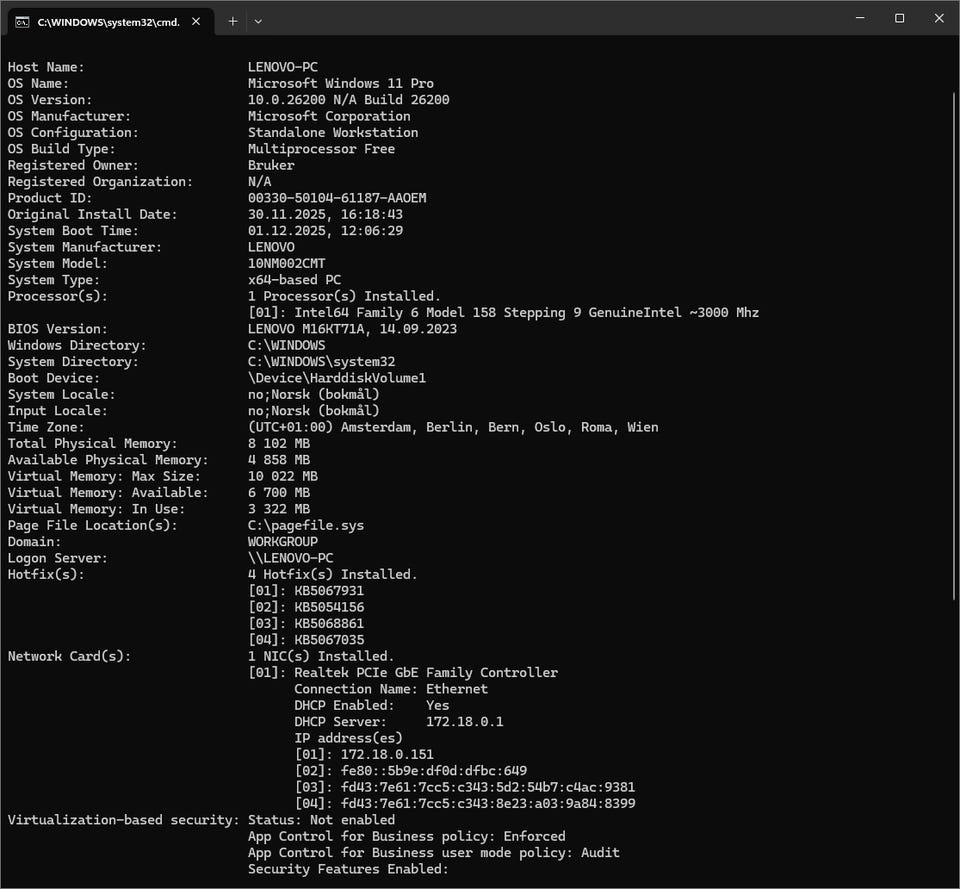Click the label Registered Organization:

click(100, 182)
